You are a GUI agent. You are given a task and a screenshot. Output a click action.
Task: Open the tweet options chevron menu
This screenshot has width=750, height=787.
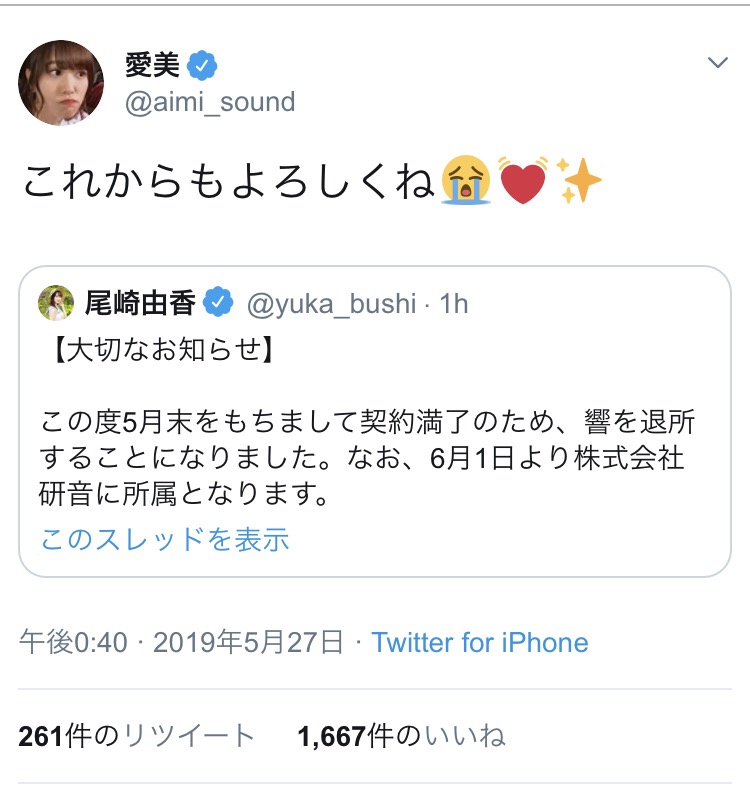pos(717,63)
